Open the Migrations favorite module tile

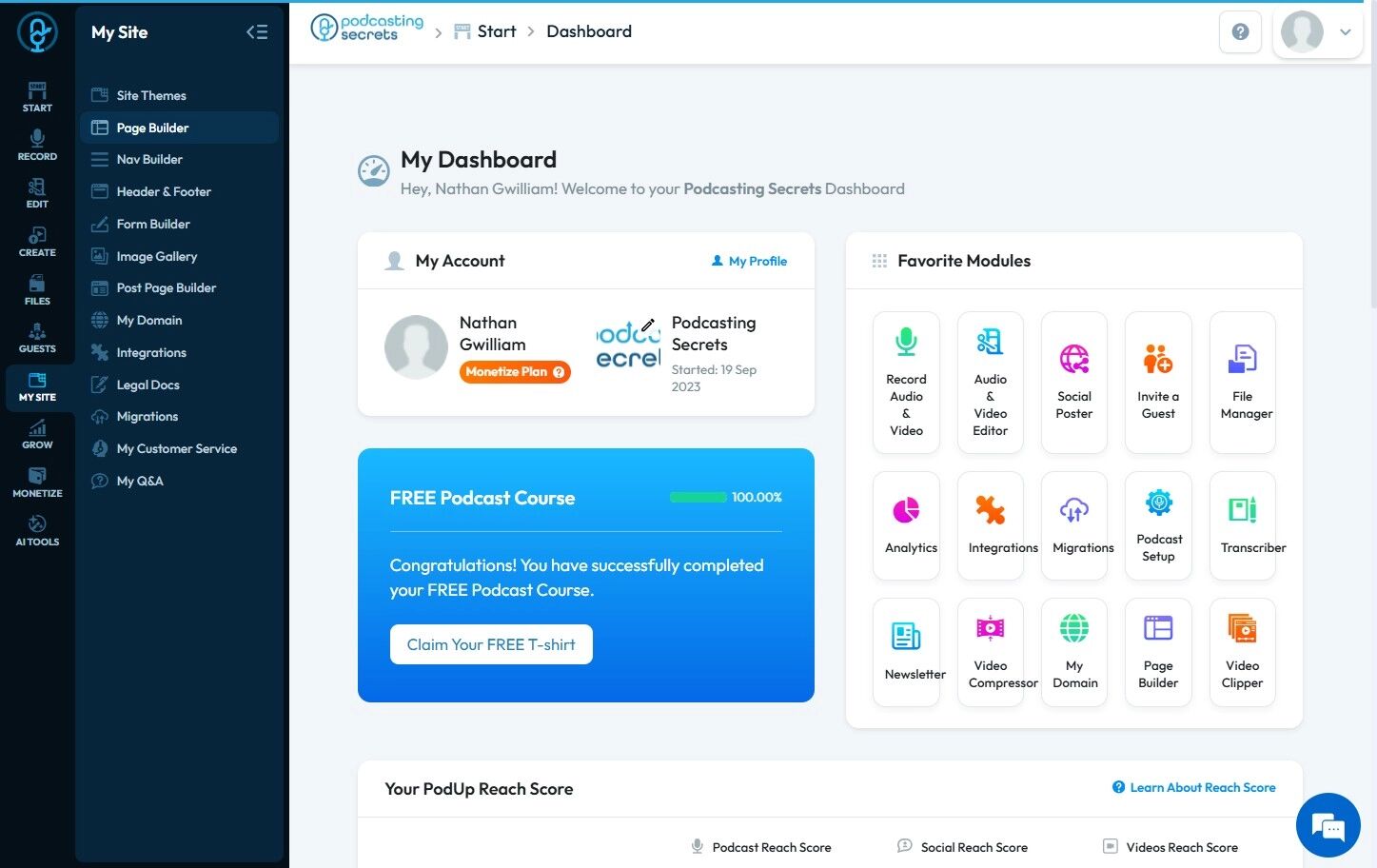click(1074, 525)
